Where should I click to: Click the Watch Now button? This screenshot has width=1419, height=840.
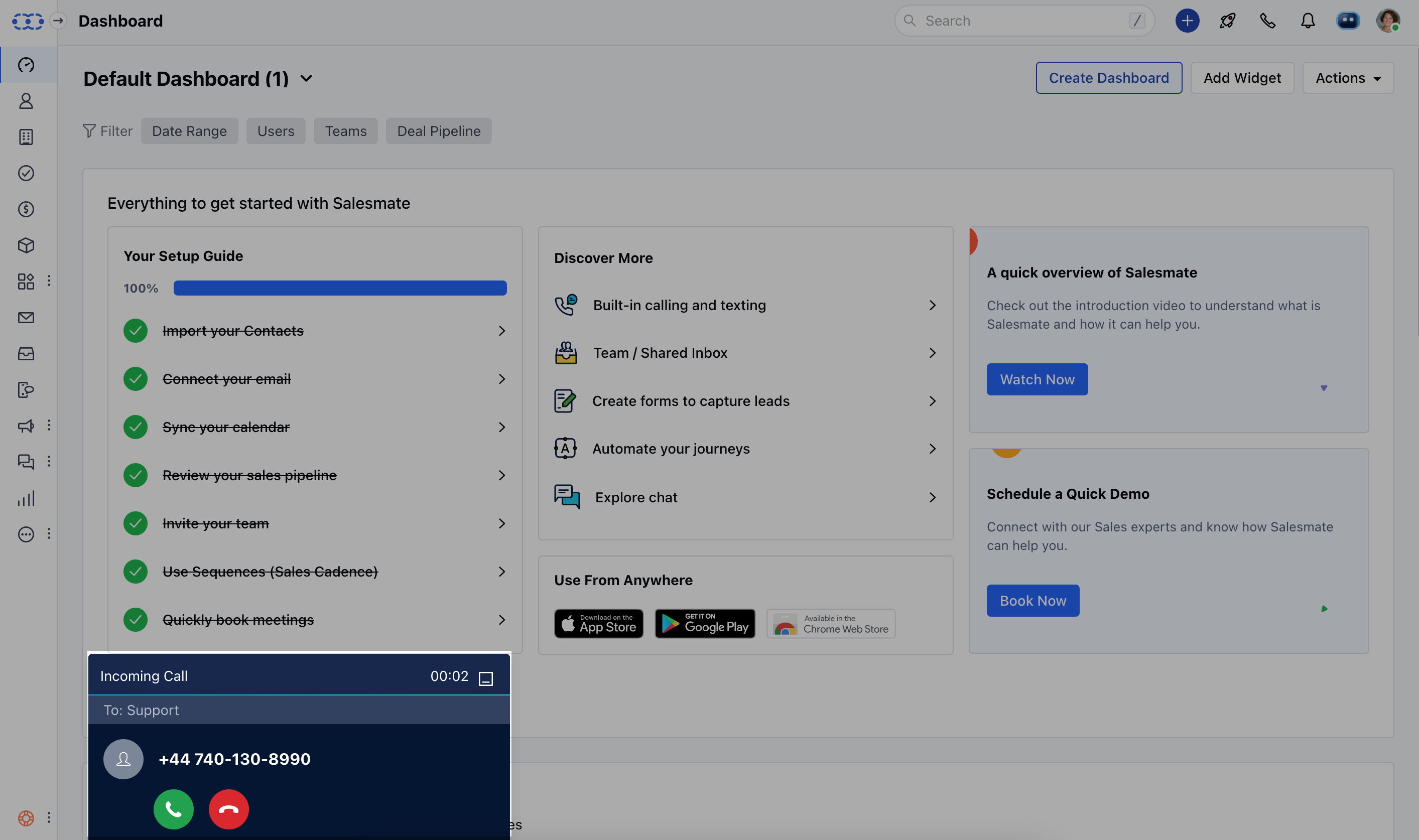tap(1037, 379)
